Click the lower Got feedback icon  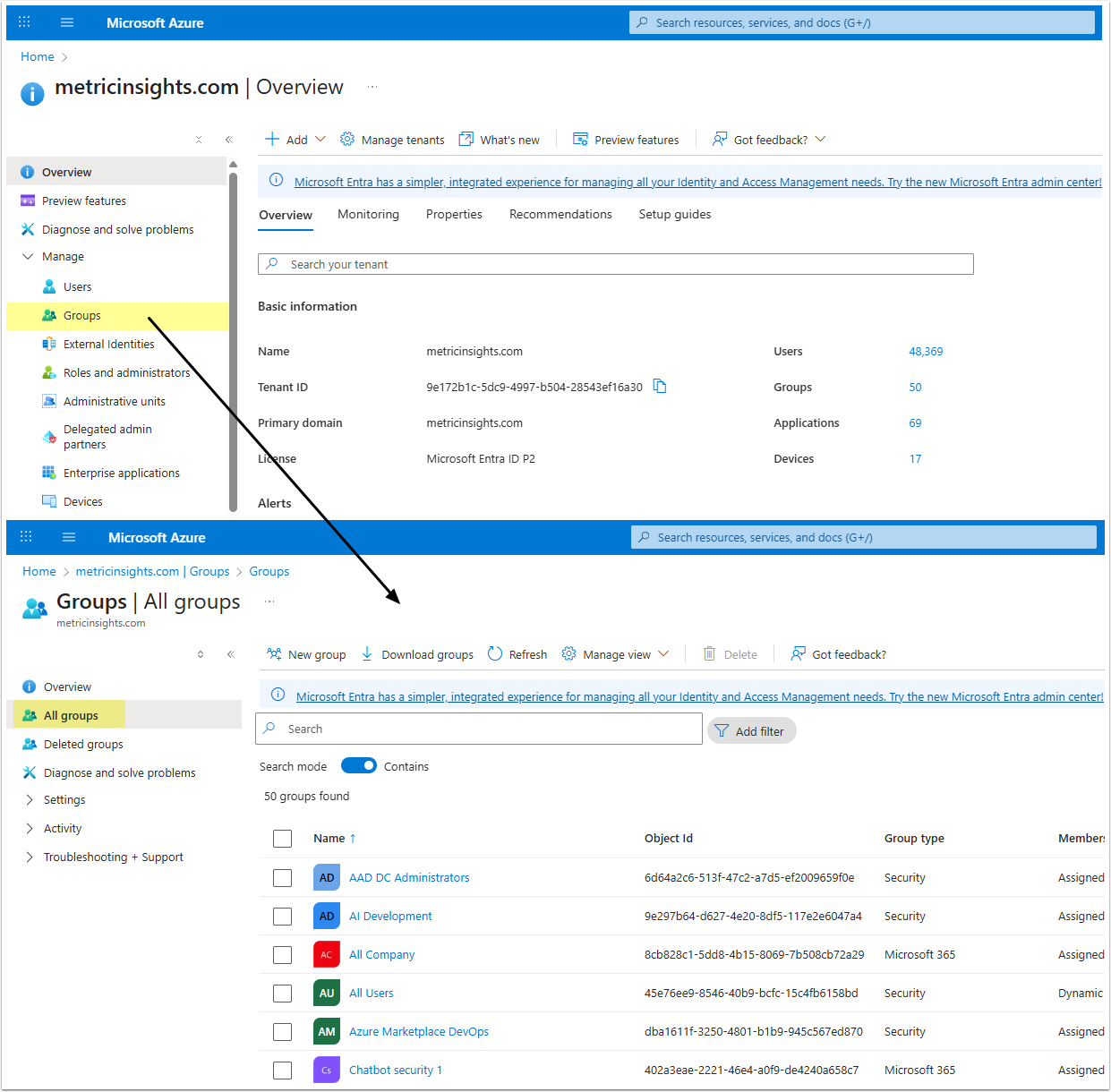pyautogui.click(x=799, y=654)
